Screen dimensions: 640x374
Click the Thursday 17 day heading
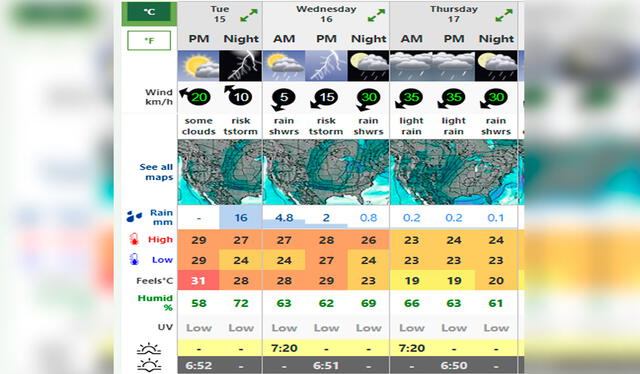[454, 14]
